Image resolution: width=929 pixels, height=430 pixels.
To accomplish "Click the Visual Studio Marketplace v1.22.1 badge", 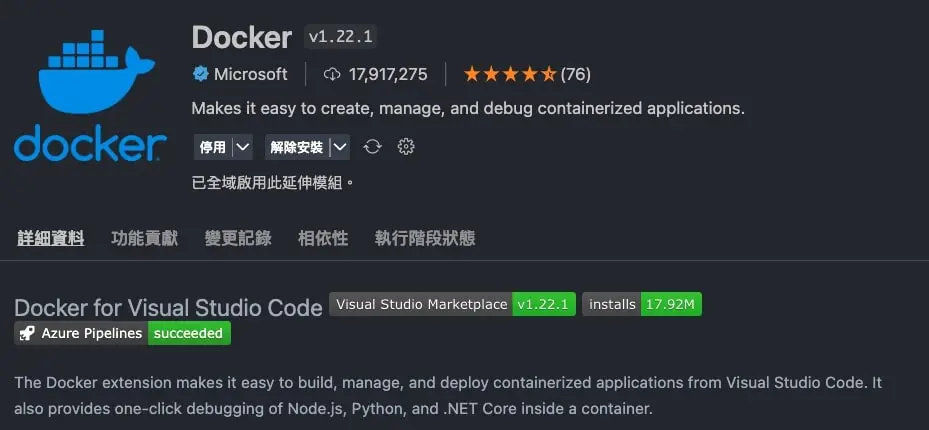I will tap(452, 304).
